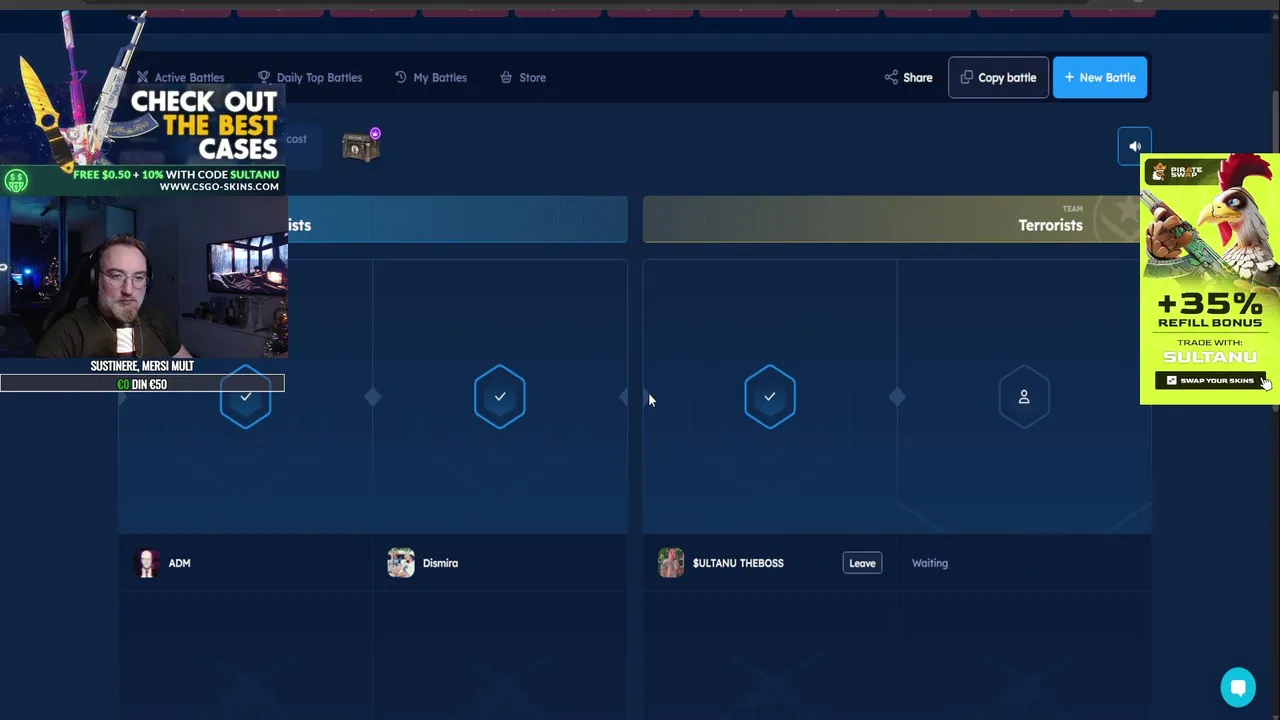1280x720 pixels.
Task: Click the Waiting slot label
Action: 930,563
